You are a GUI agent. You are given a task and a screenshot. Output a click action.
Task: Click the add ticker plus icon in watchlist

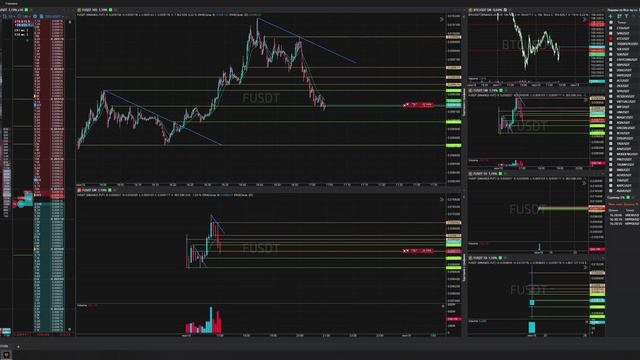click(611, 16)
